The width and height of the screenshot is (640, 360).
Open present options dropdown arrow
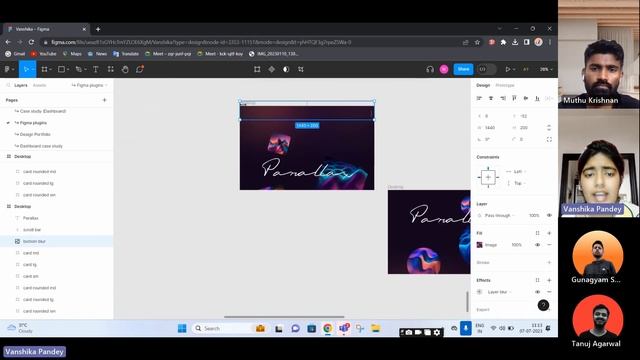pos(514,69)
